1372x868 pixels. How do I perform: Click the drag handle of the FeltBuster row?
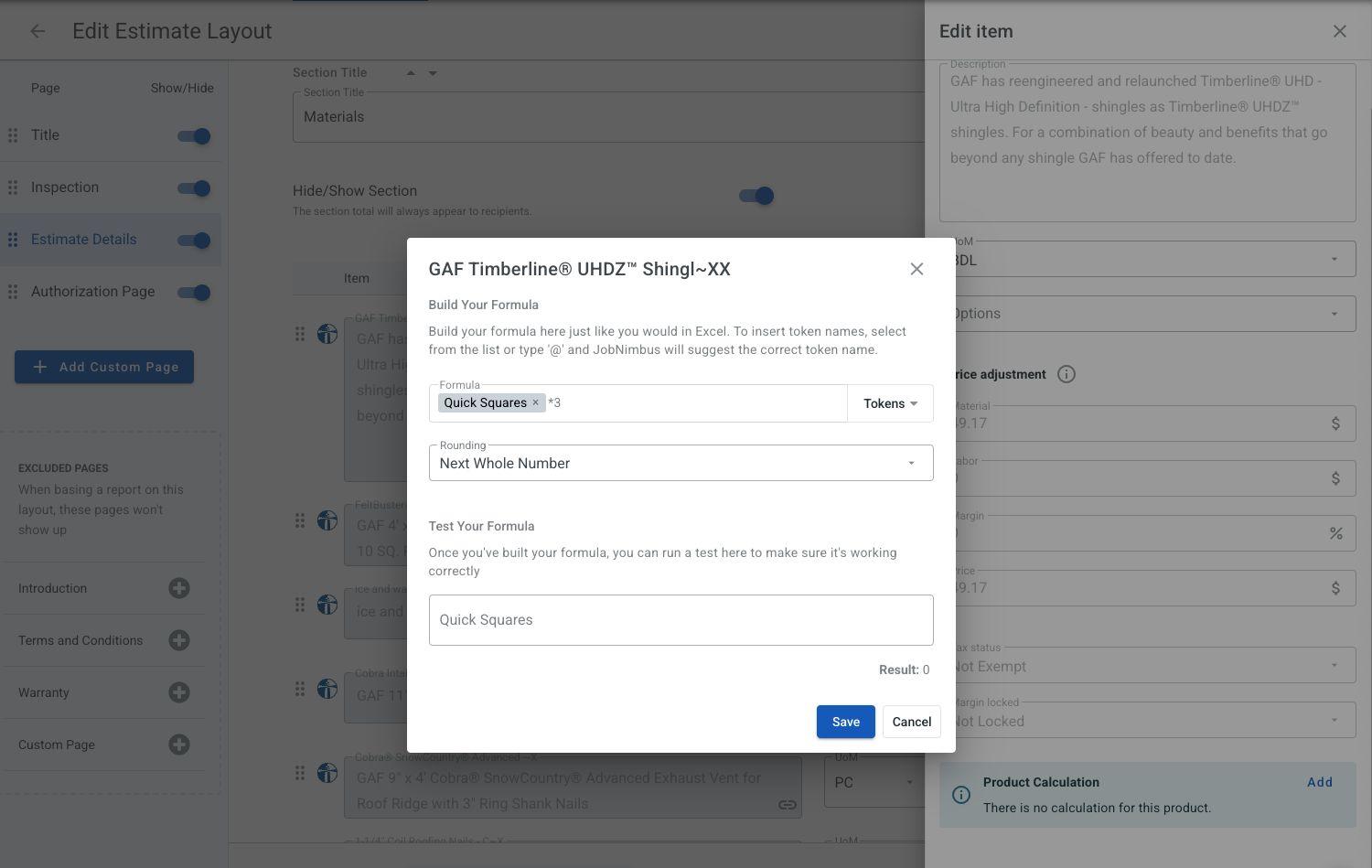300,520
